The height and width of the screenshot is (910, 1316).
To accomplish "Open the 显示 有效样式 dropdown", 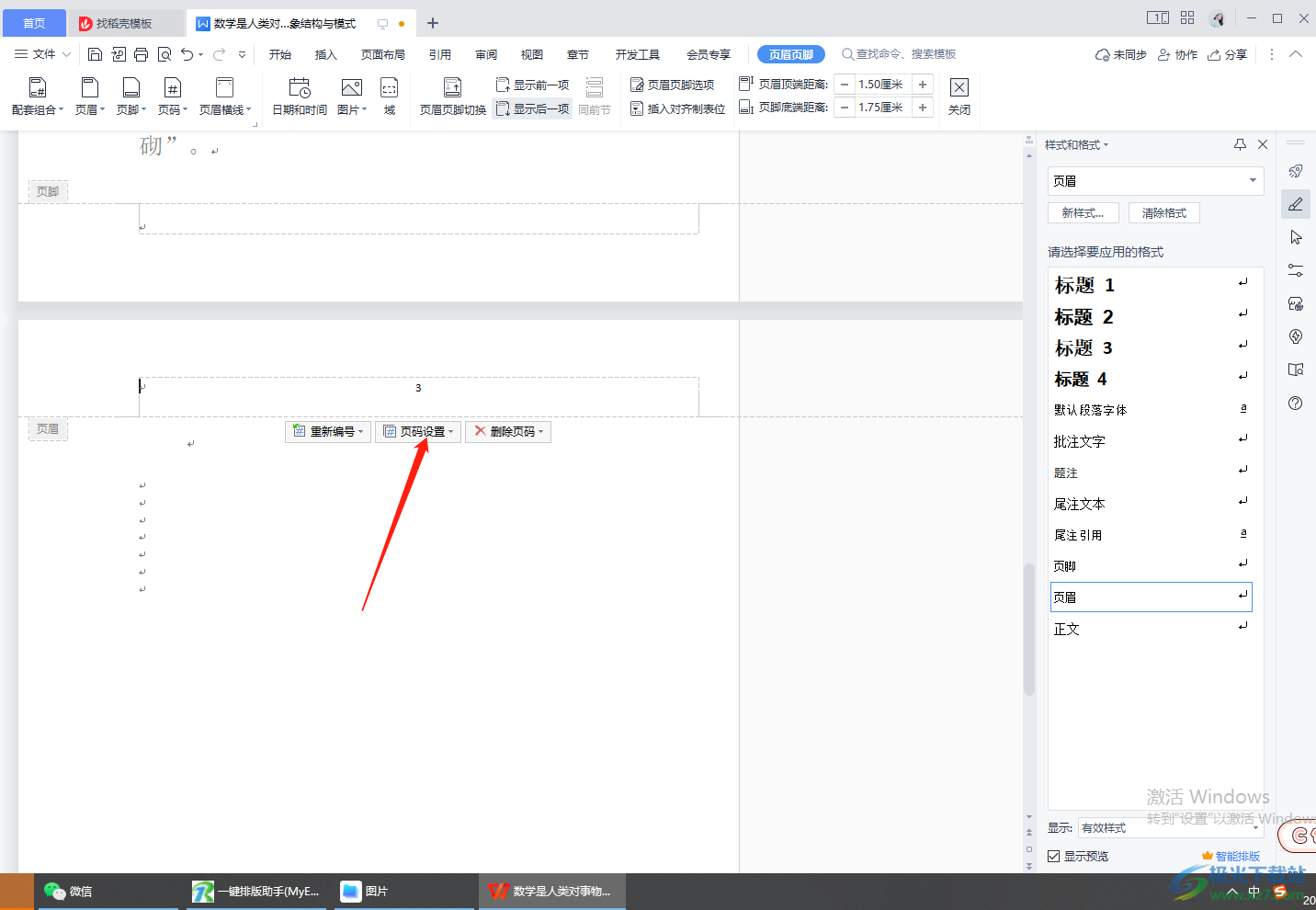I will (x=1171, y=828).
